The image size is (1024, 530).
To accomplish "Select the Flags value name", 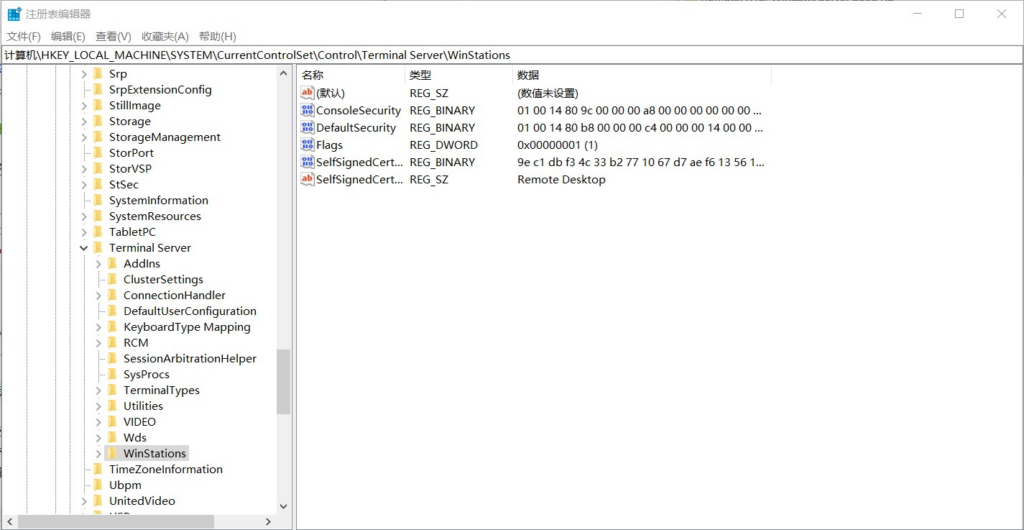I will coord(329,145).
